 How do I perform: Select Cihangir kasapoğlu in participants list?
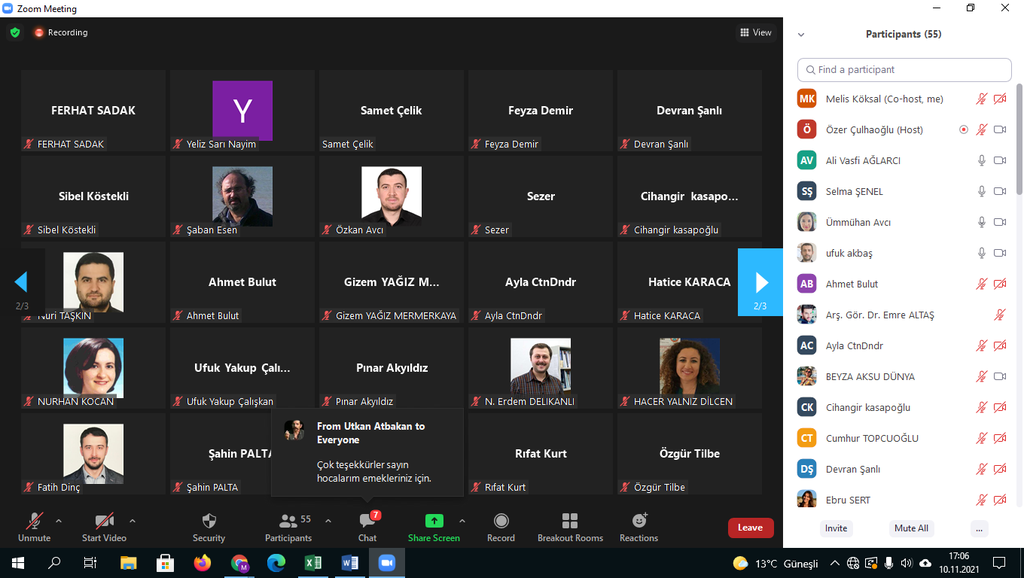(903, 407)
